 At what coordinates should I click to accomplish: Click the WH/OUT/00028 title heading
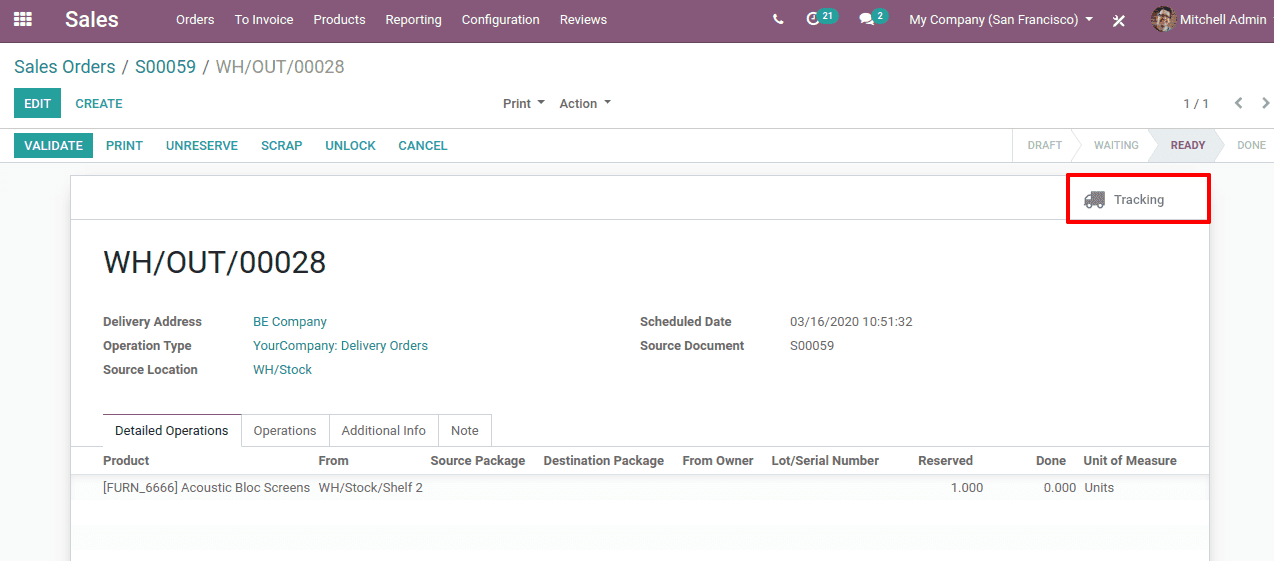[x=215, y=262]
